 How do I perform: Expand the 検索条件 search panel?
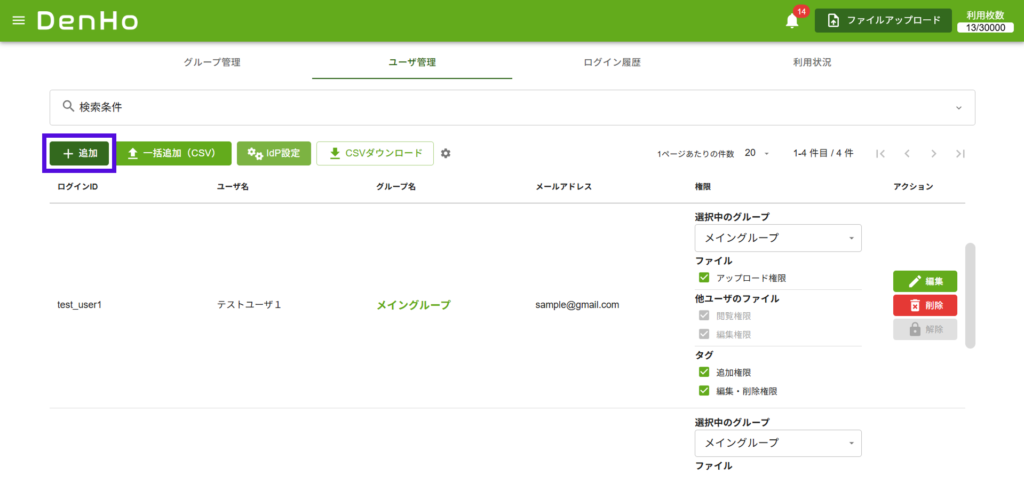(512, 107)
